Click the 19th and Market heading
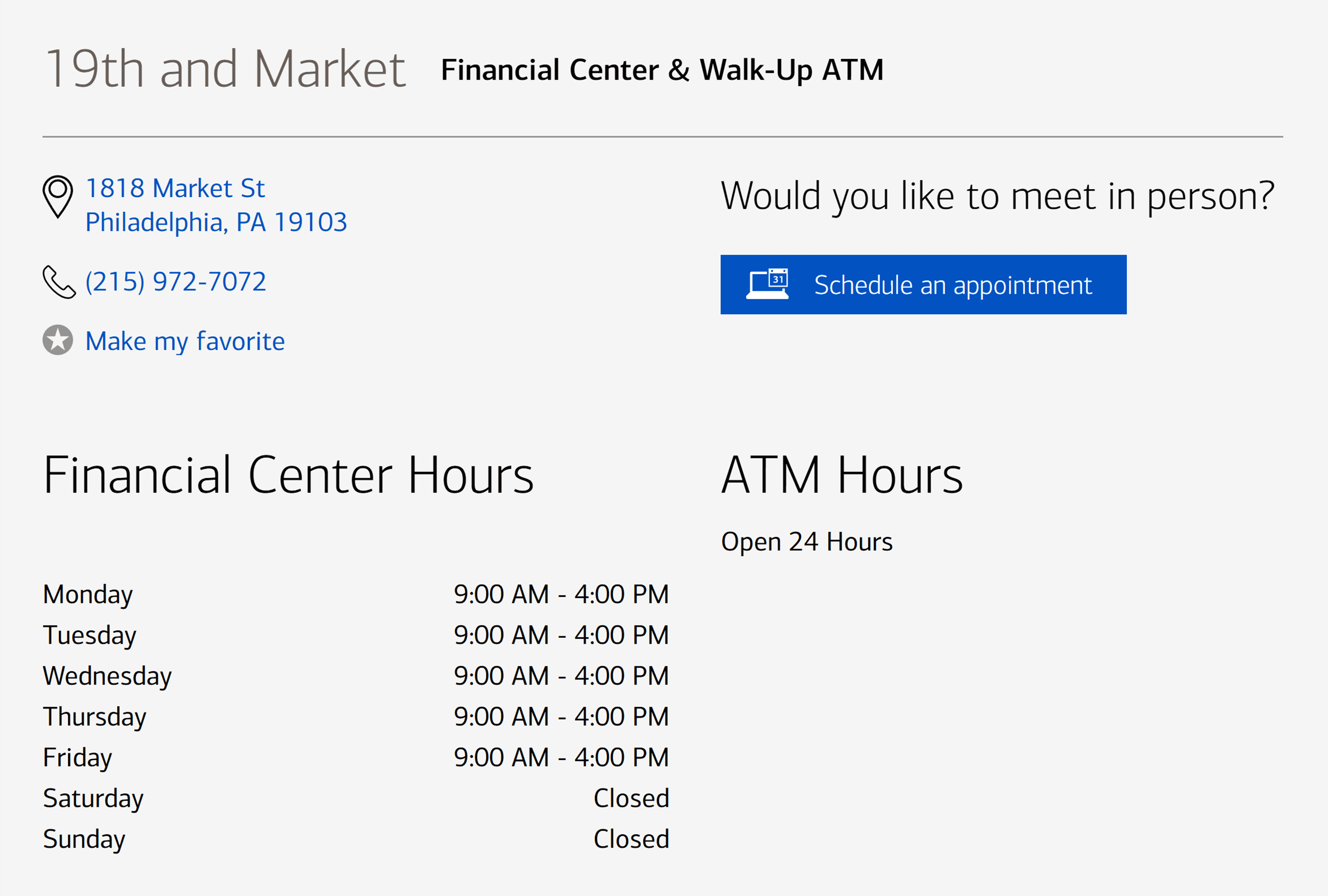The height and width of the screenshot is (896, 1328). point(225,69)
